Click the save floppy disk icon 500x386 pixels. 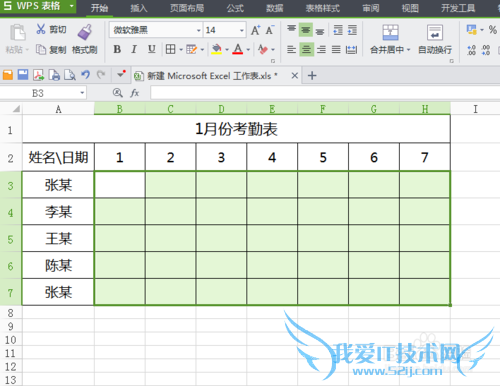(23, 75)
